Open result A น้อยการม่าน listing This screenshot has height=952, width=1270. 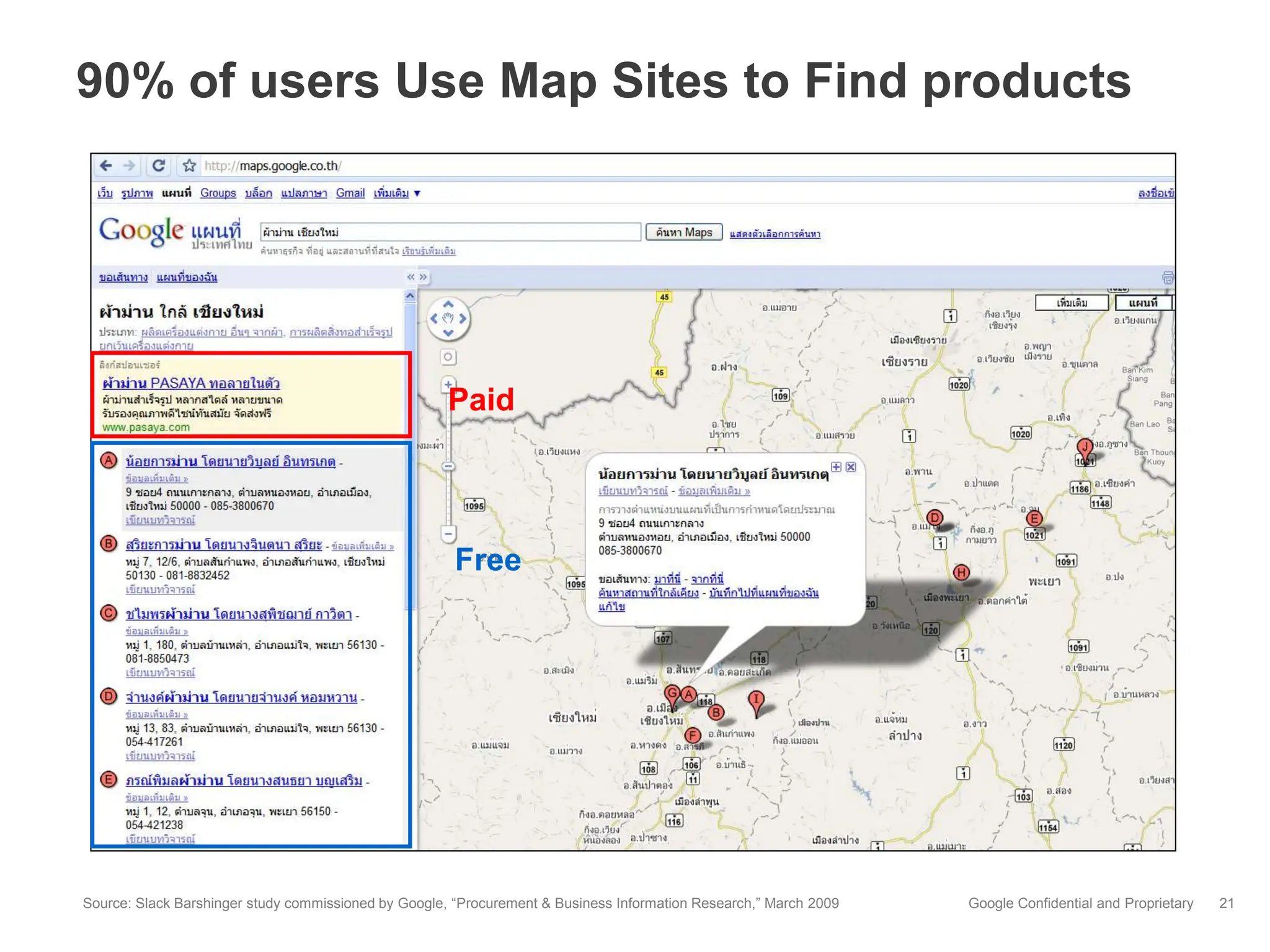coord(231,462)
